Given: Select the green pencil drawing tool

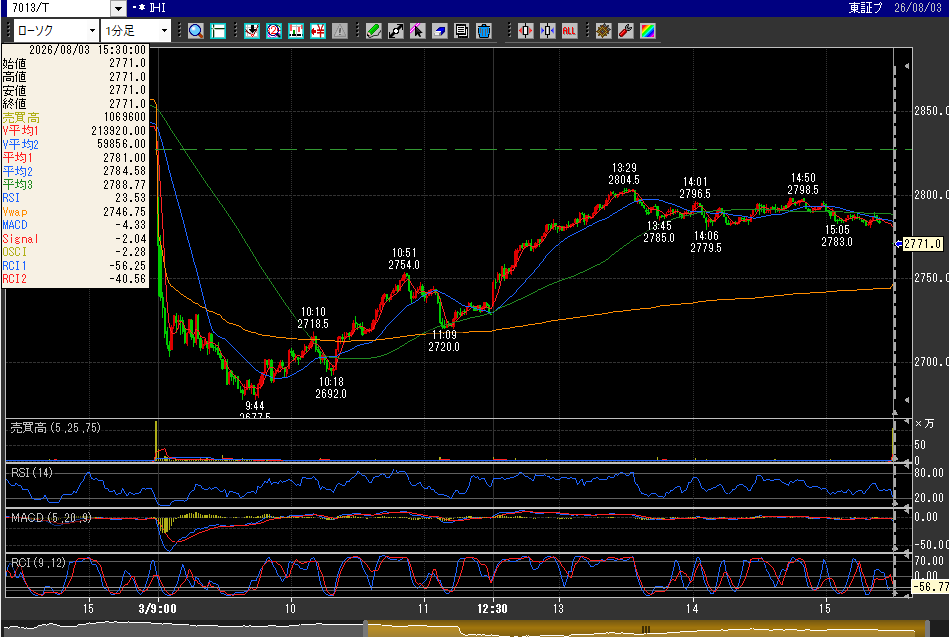Looking at the screenshot, I should click(373, 31).
